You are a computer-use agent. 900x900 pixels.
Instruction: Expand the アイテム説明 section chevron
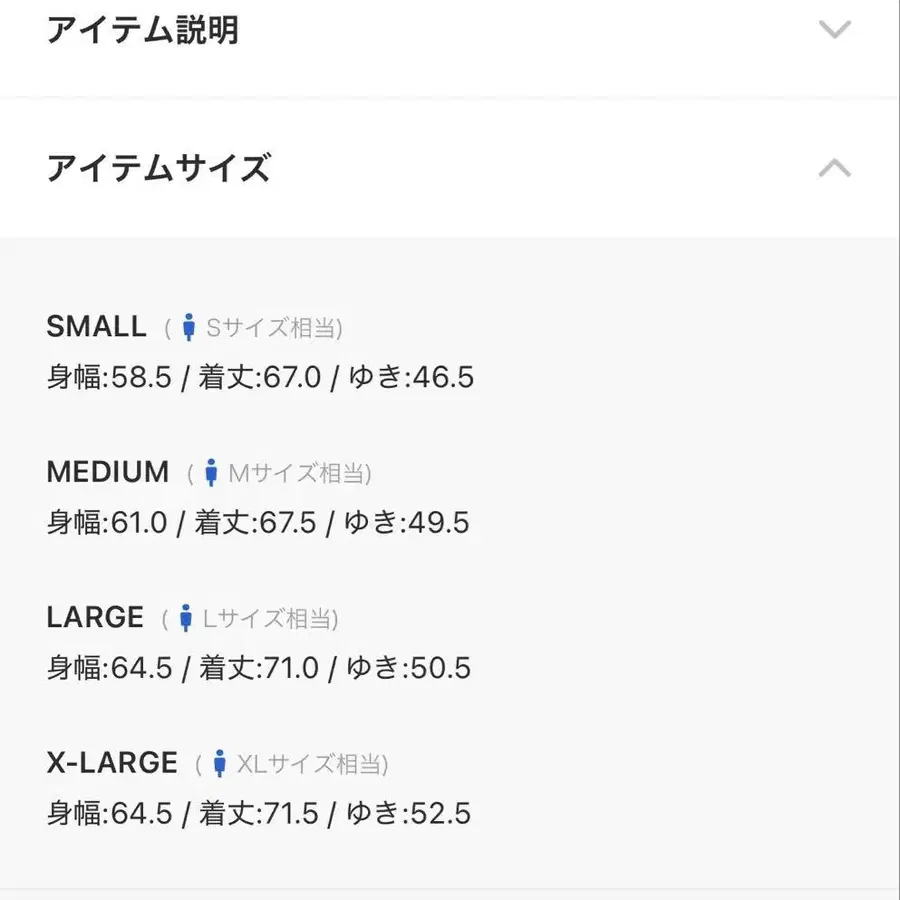click(x=834, y=29)
